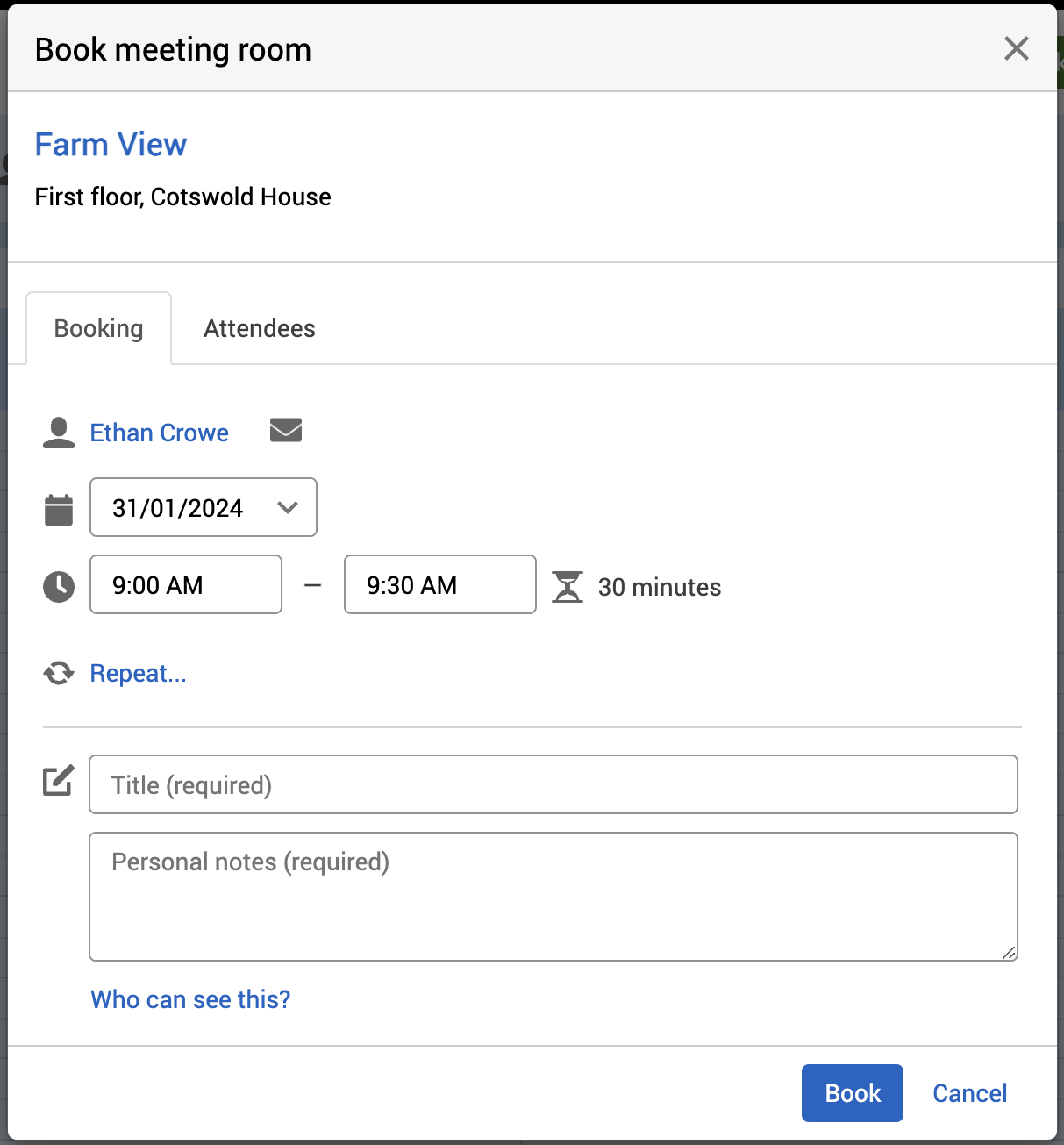1064x1145 pixels.
Task: Open the Farm View room link
Action: point(111,144)
